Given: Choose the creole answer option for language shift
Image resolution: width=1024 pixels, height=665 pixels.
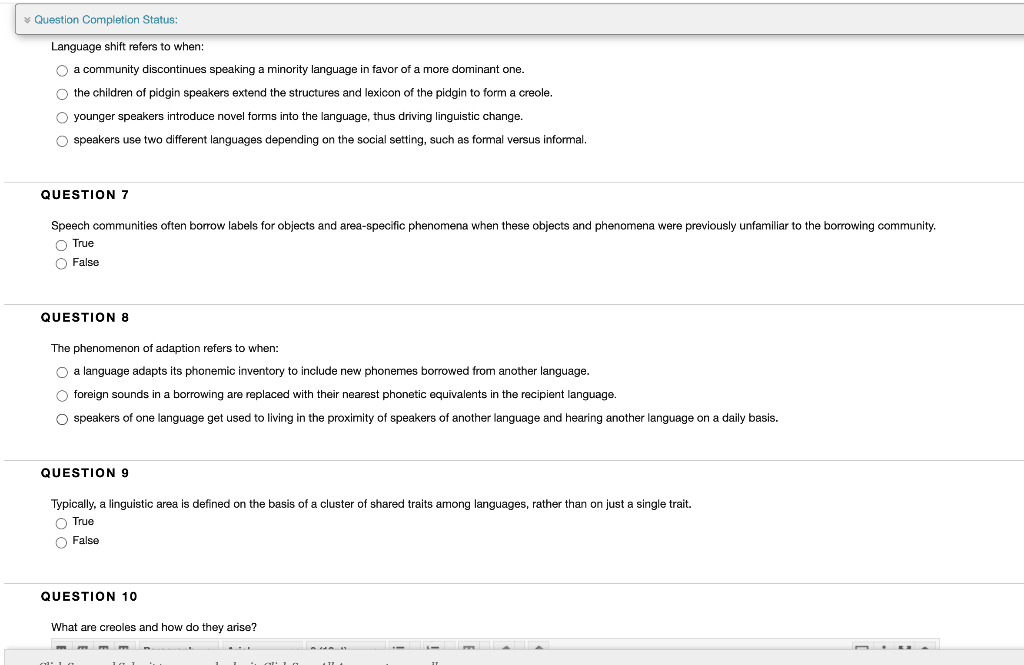Looking at the screenshot, I should tap(61, 93).
